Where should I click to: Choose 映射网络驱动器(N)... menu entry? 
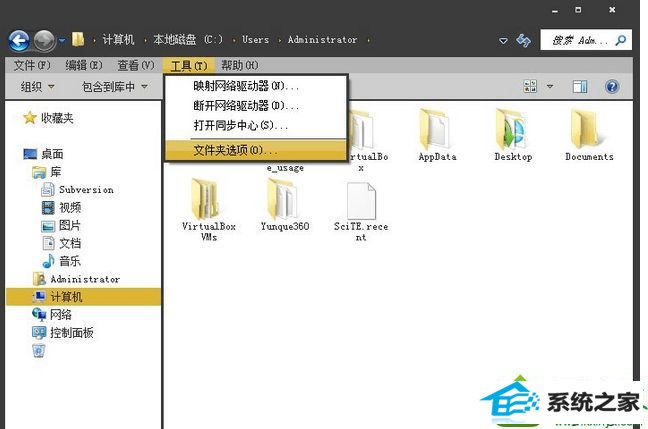click(255, 86)
